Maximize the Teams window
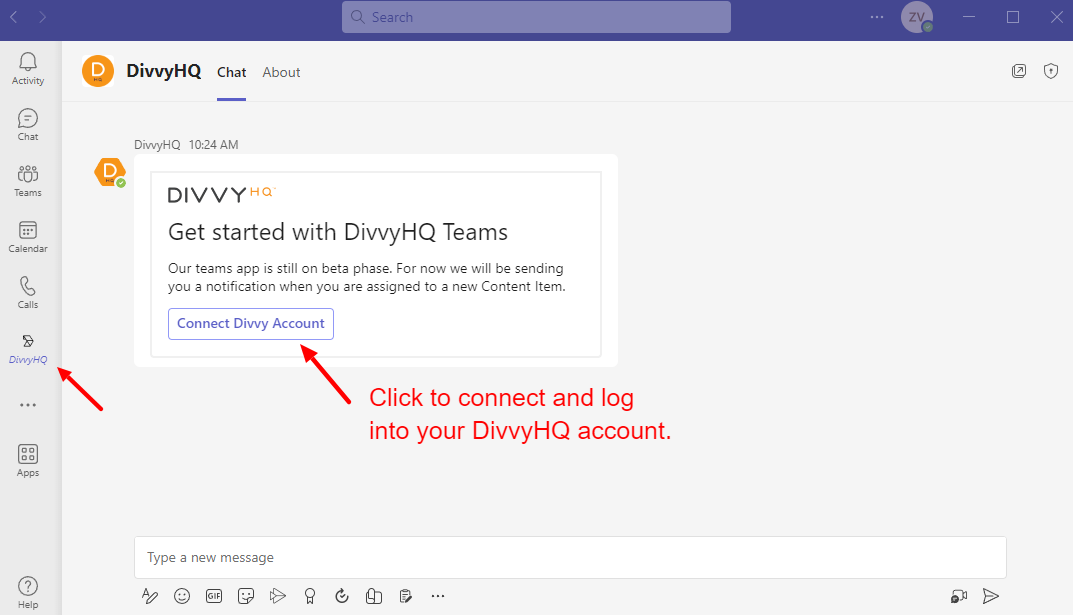Screen dimensions: 1073x615 pyautogui.click(x=1013, y=17)
